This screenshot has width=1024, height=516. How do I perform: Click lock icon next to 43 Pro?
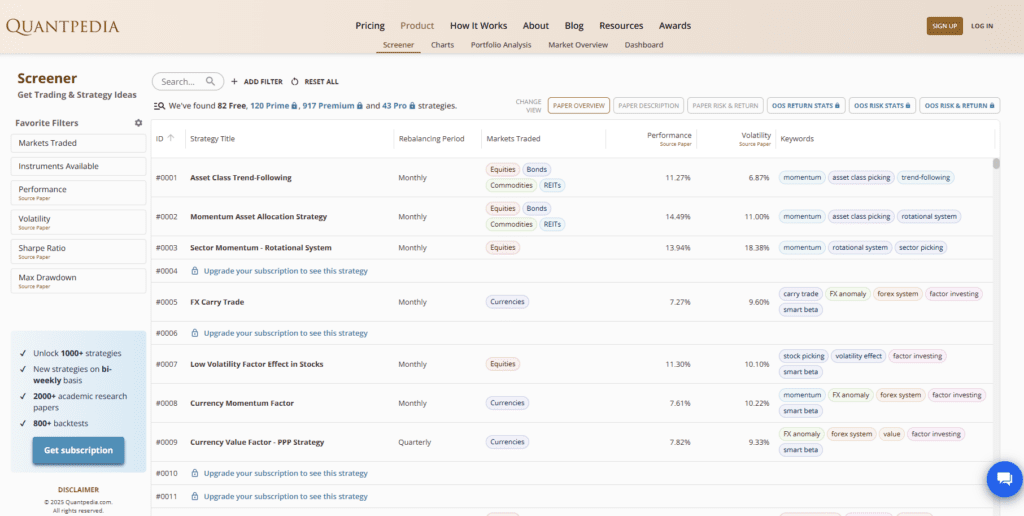tap(412, 105)
